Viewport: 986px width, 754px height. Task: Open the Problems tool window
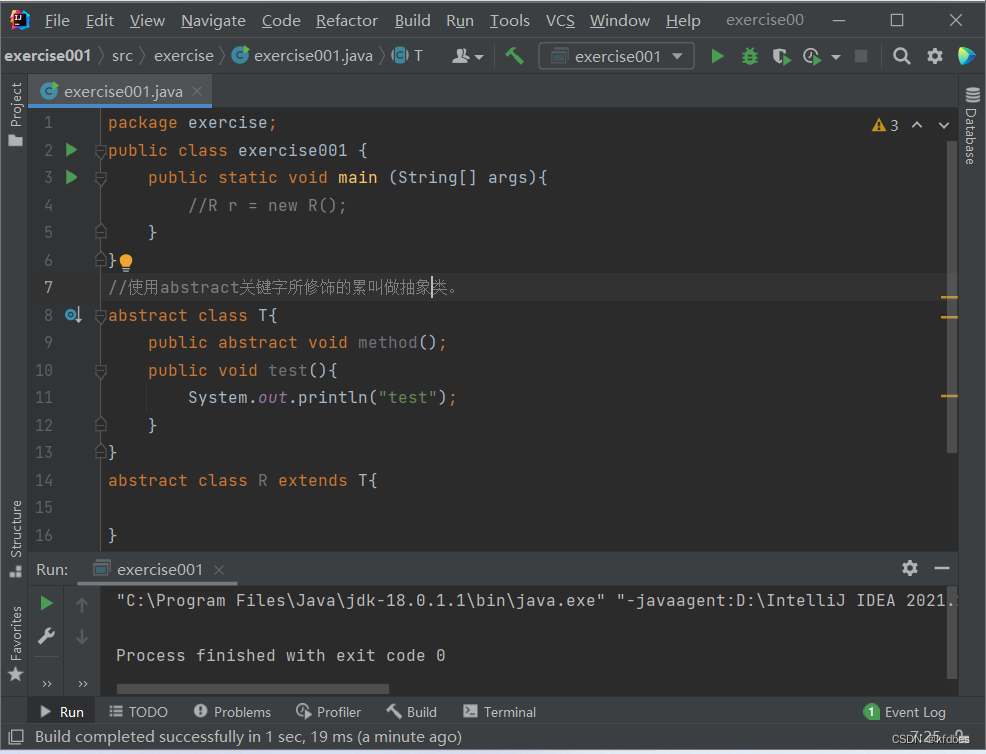(232, 712)
